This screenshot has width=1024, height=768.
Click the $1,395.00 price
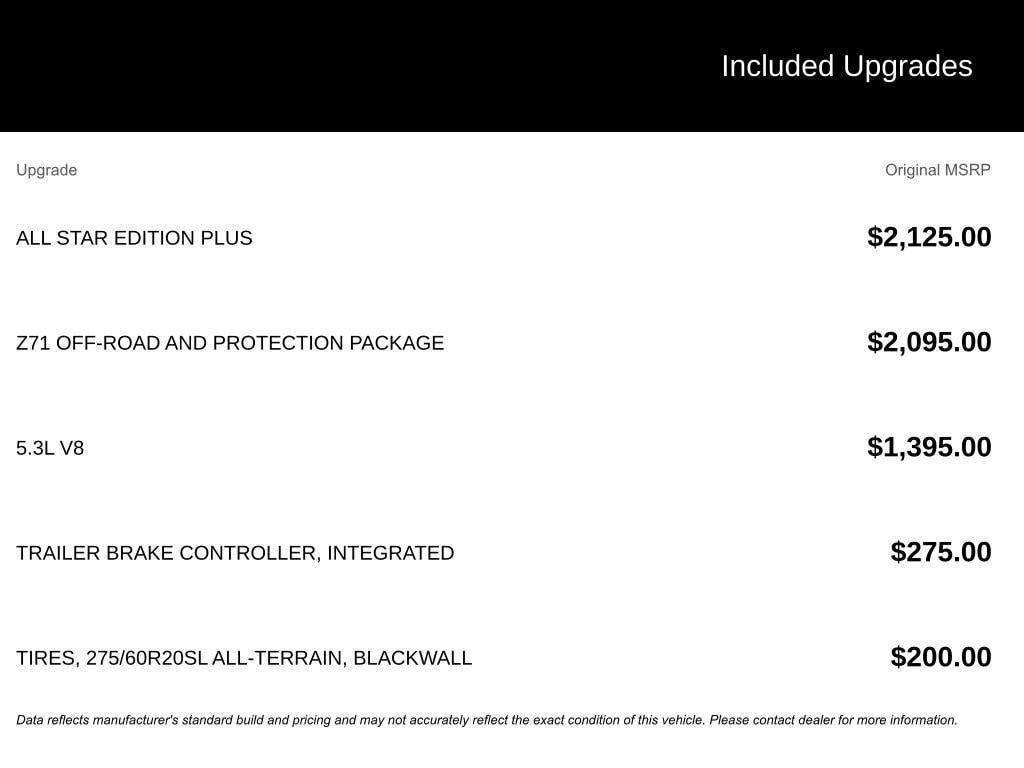tap(929, 447)
